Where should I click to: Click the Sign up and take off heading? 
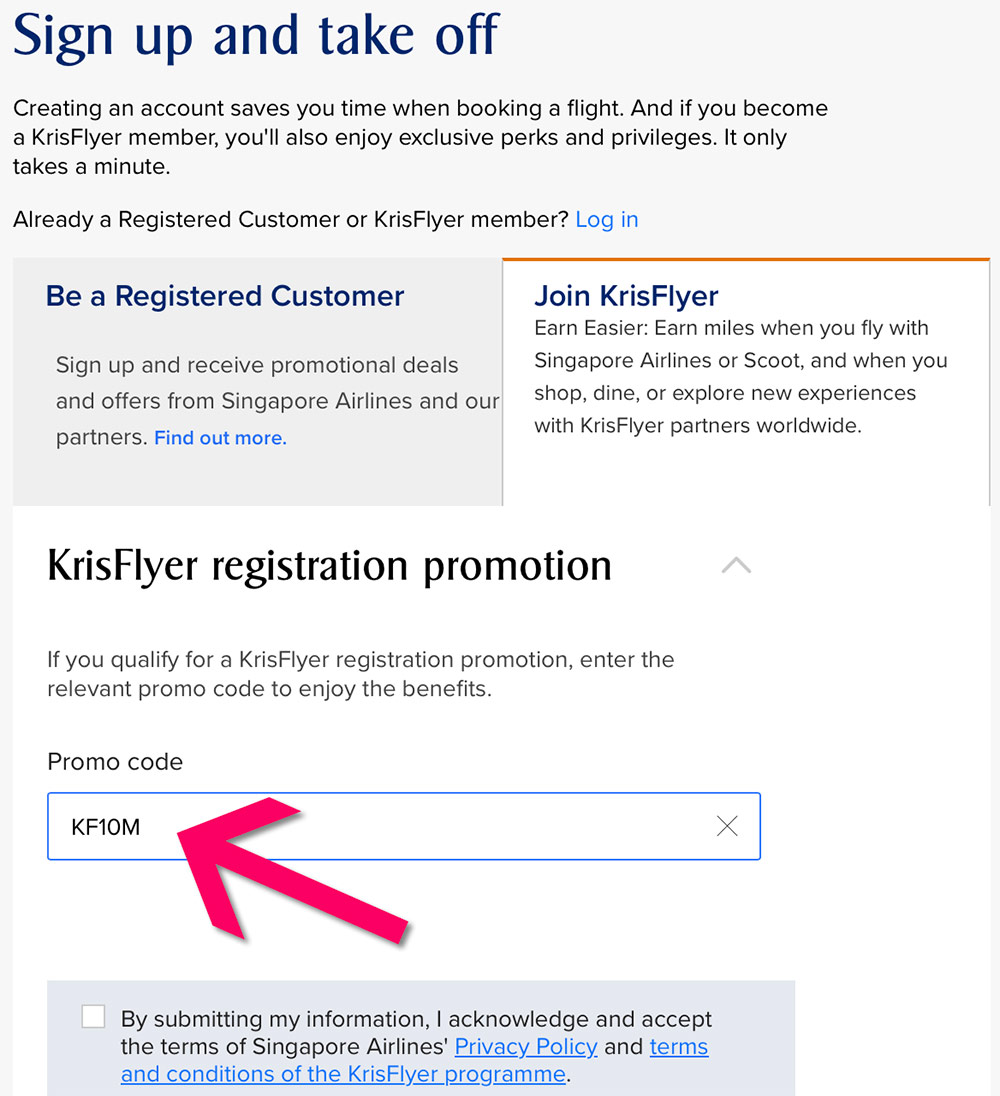click(255, 34)
